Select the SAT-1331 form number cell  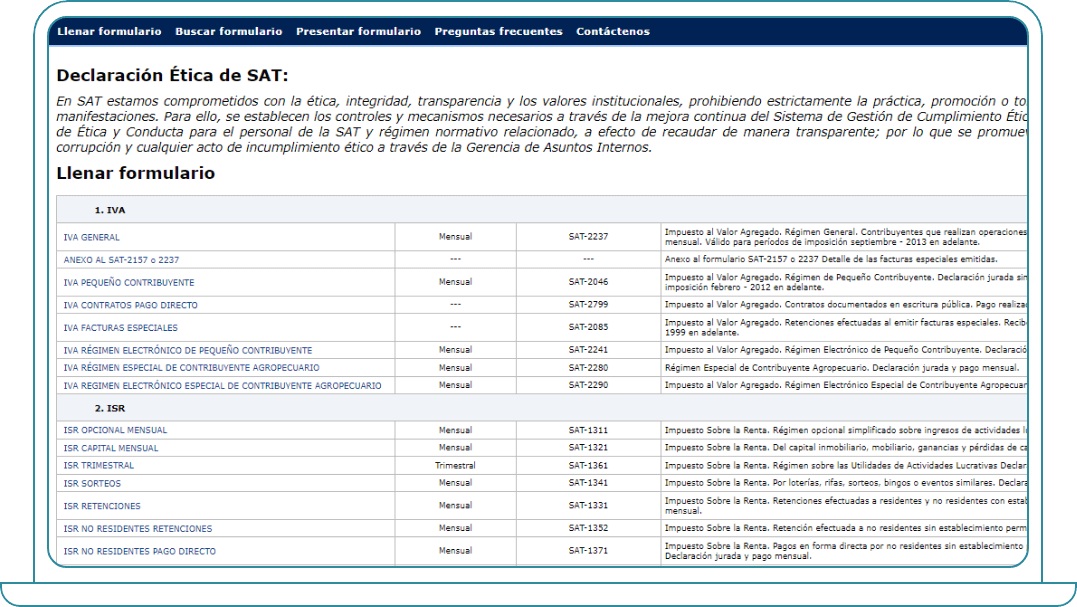pos(588,505)
